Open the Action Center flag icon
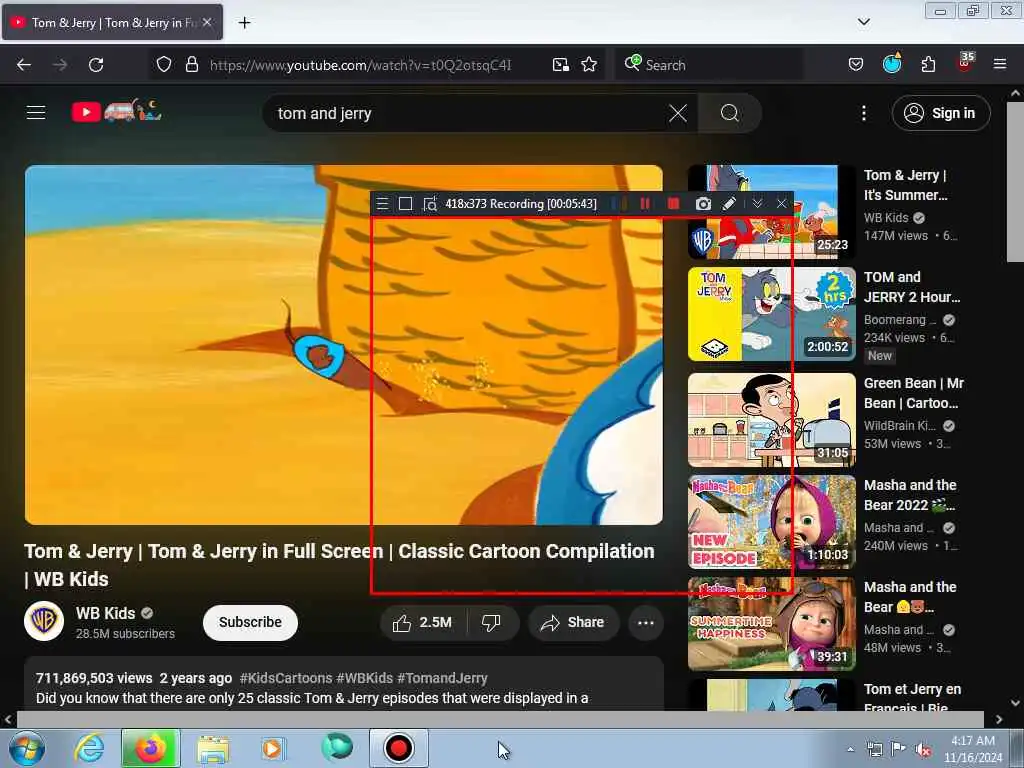The height and width of the screenshot is (768, 1024). coord(899,749)
